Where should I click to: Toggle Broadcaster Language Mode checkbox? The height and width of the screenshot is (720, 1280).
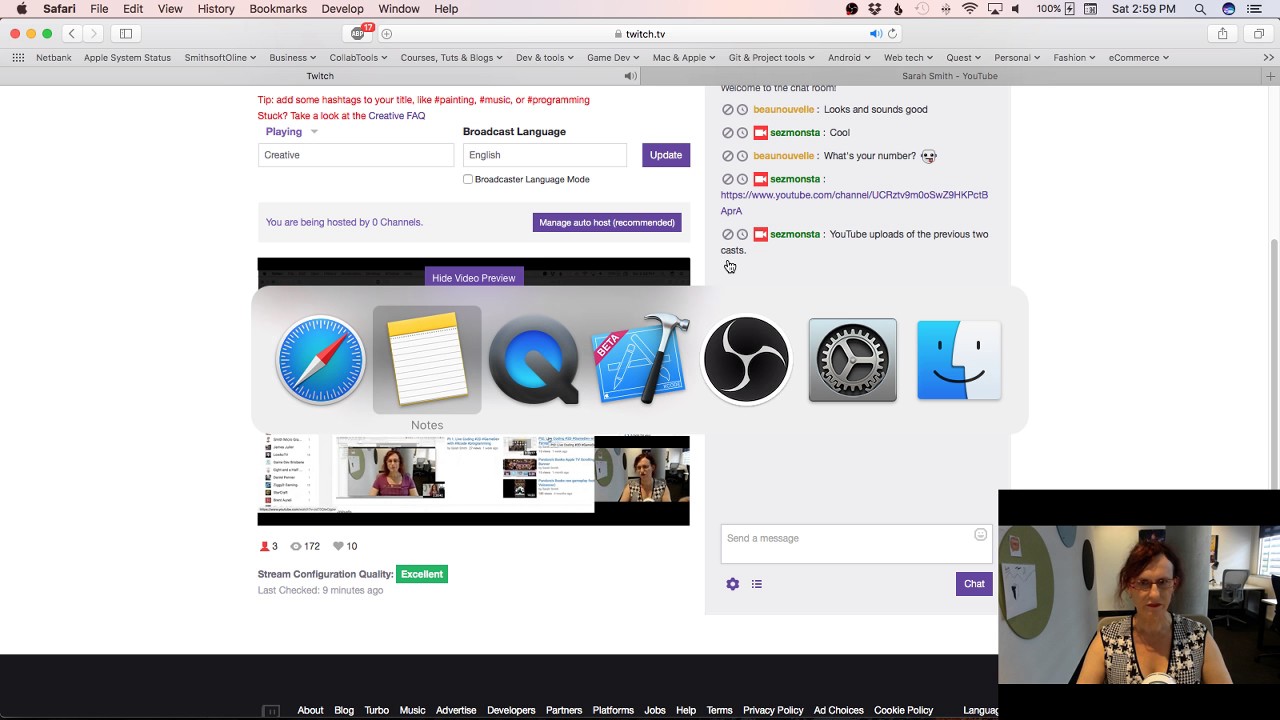468,179
